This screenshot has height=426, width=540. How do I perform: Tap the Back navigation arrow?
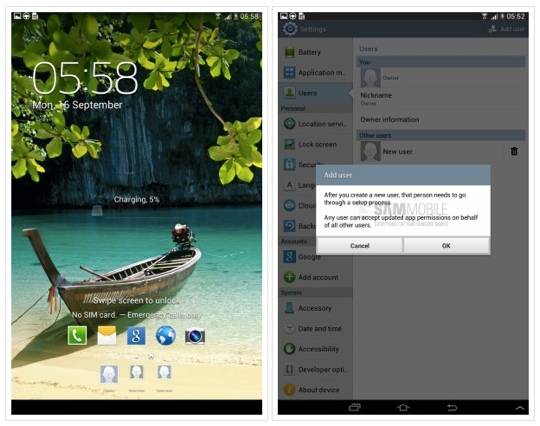(452, 408)
